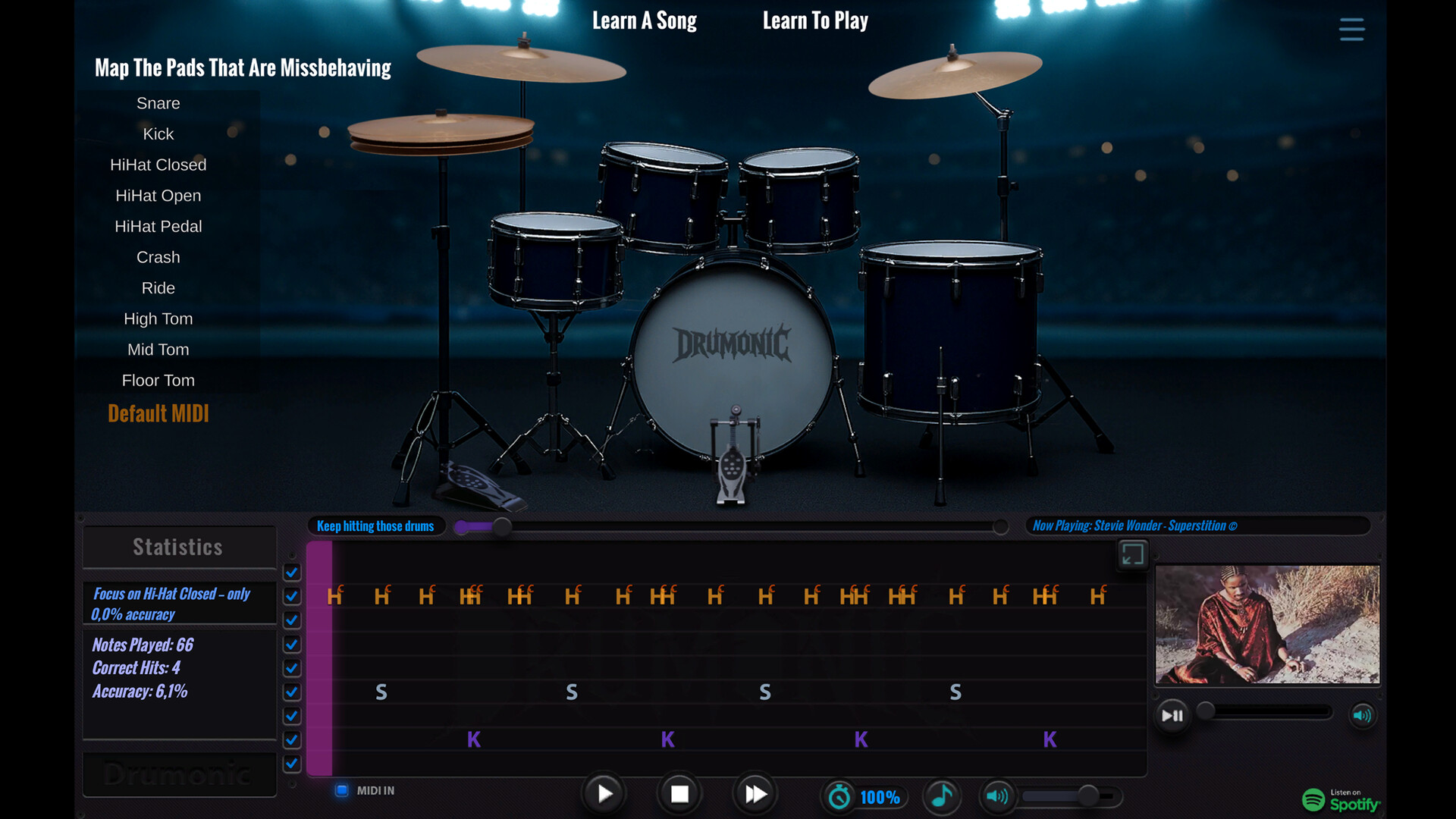Click the play/pause button under video
Image resolution: width=1456 pixels, height=819 pixels.
1172,715
